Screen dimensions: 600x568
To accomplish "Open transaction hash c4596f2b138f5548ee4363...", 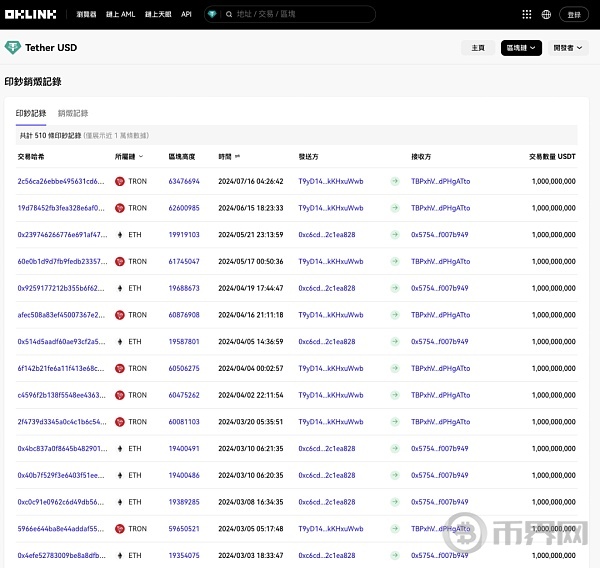I will click(62, 395).
